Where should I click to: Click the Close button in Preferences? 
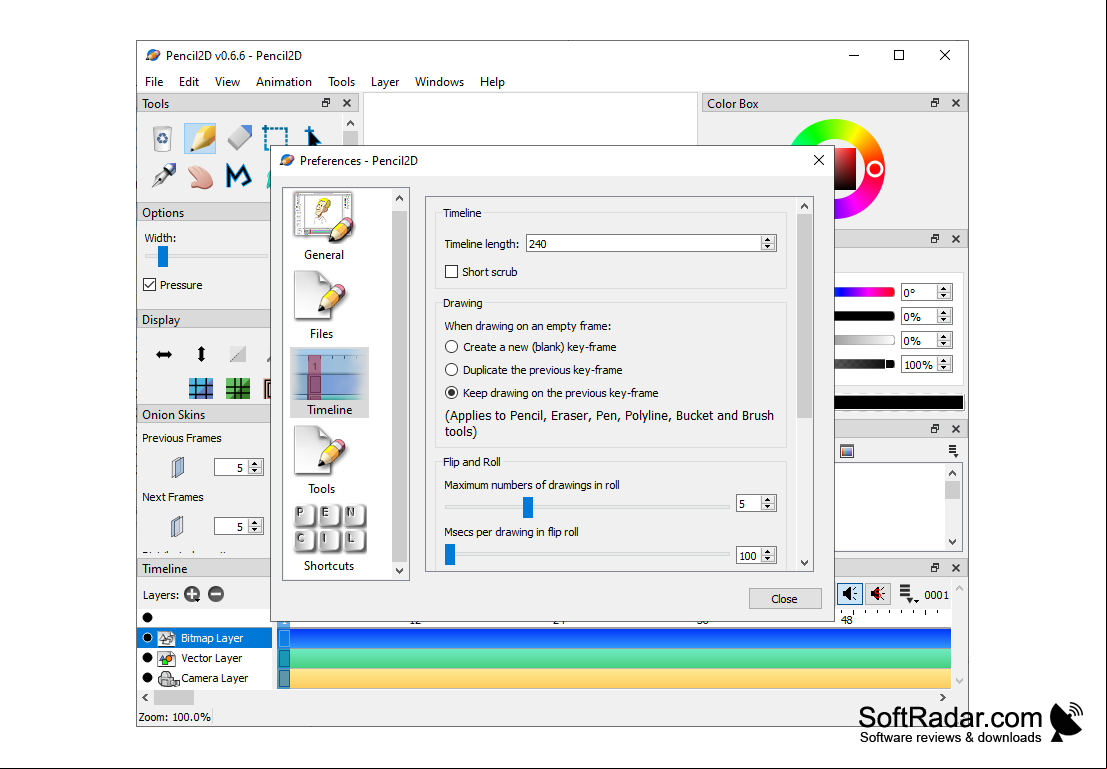tap(784, 599)
